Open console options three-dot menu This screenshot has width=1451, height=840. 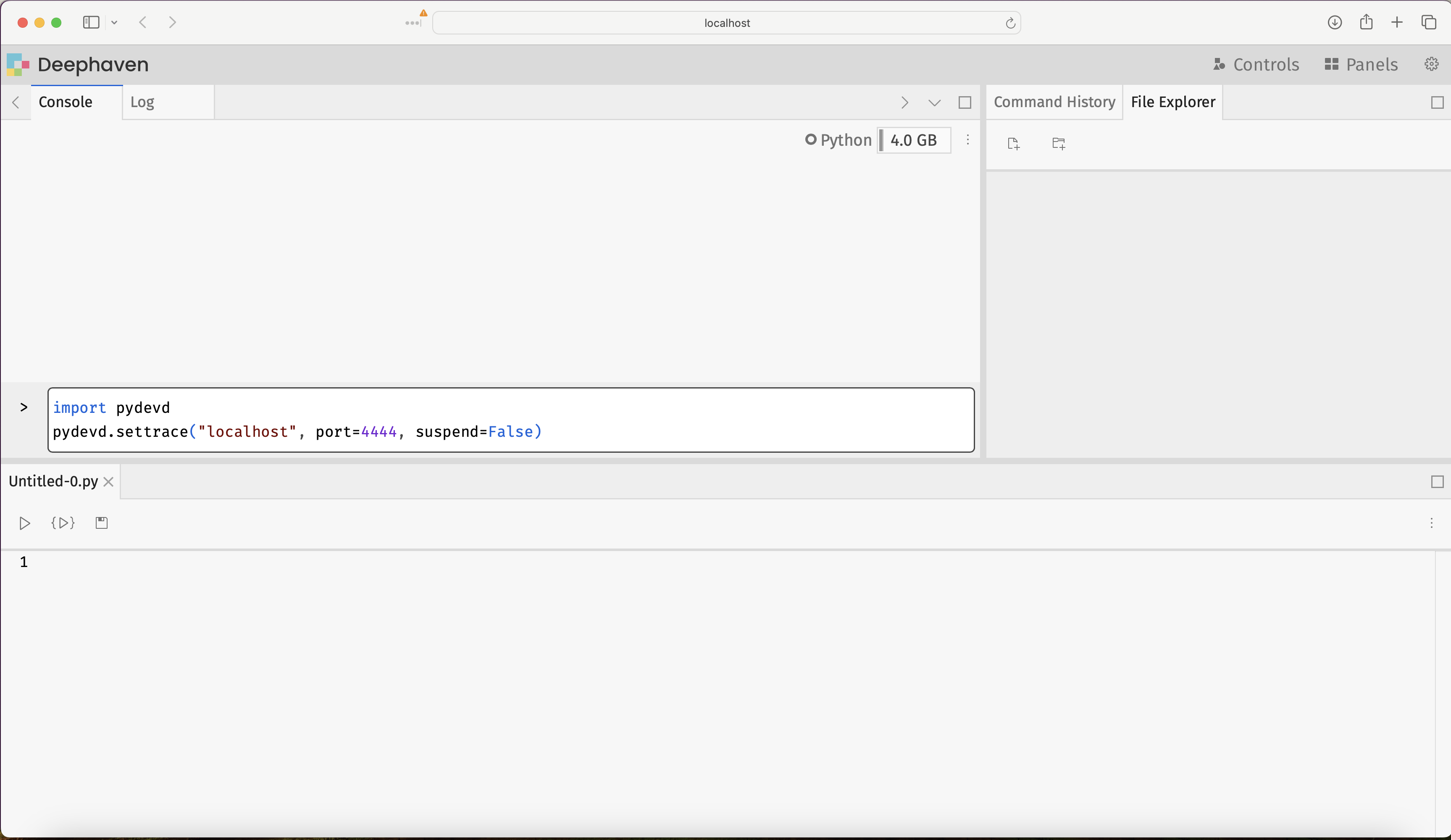coord(968,140)
